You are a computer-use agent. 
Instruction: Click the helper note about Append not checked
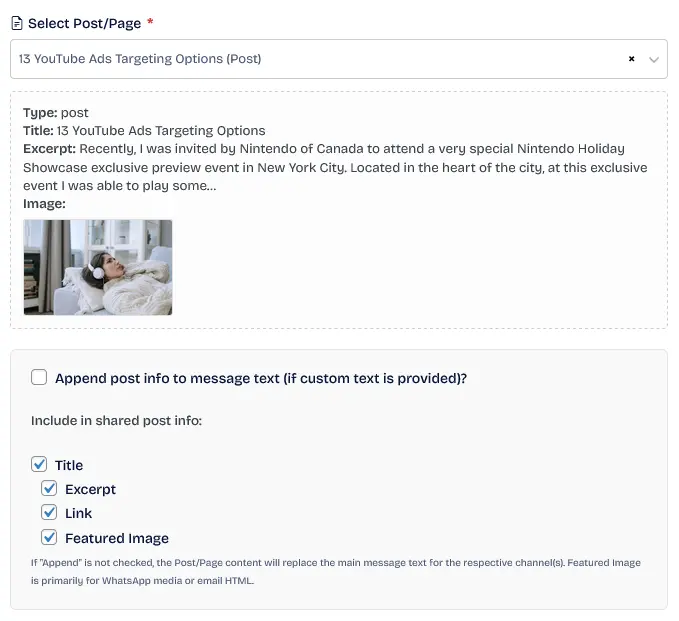coord(336,572)
